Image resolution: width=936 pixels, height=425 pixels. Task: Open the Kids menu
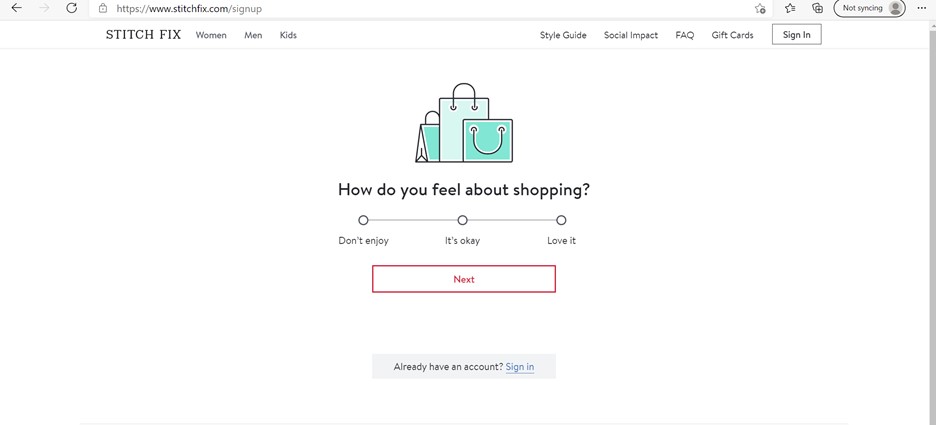(288, 35)
